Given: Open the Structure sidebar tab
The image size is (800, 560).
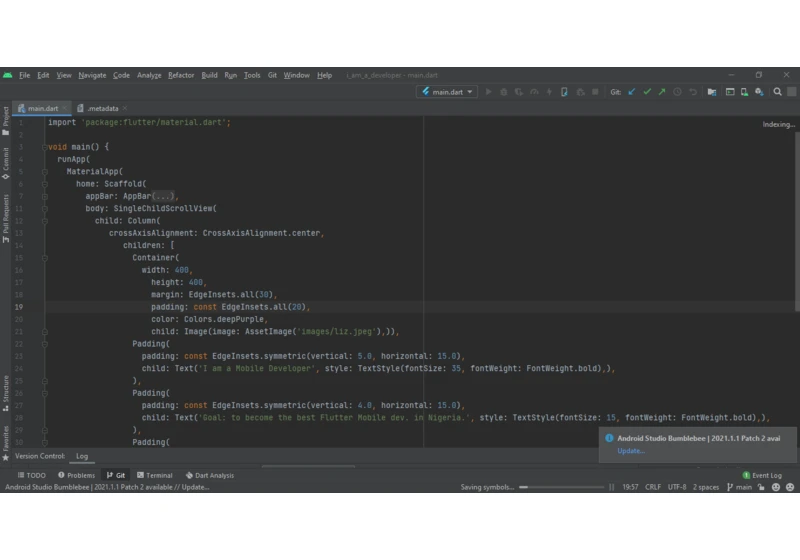Looking at the screenshot, I should pos(6,393).
